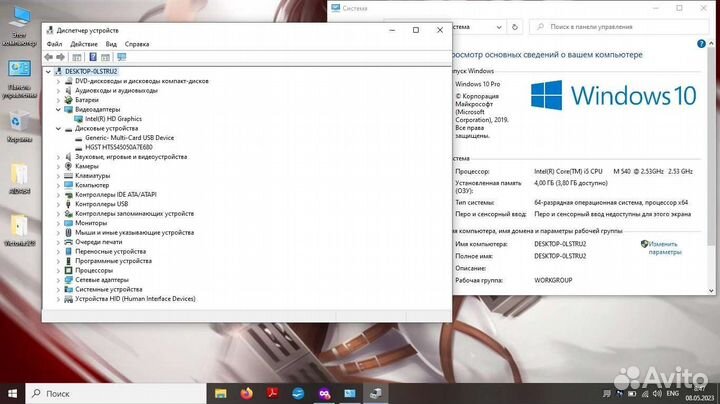The height and width of the screenshot is (404, 720).
Task: Select the Очереди печати icon
Action: click(68, 242)
